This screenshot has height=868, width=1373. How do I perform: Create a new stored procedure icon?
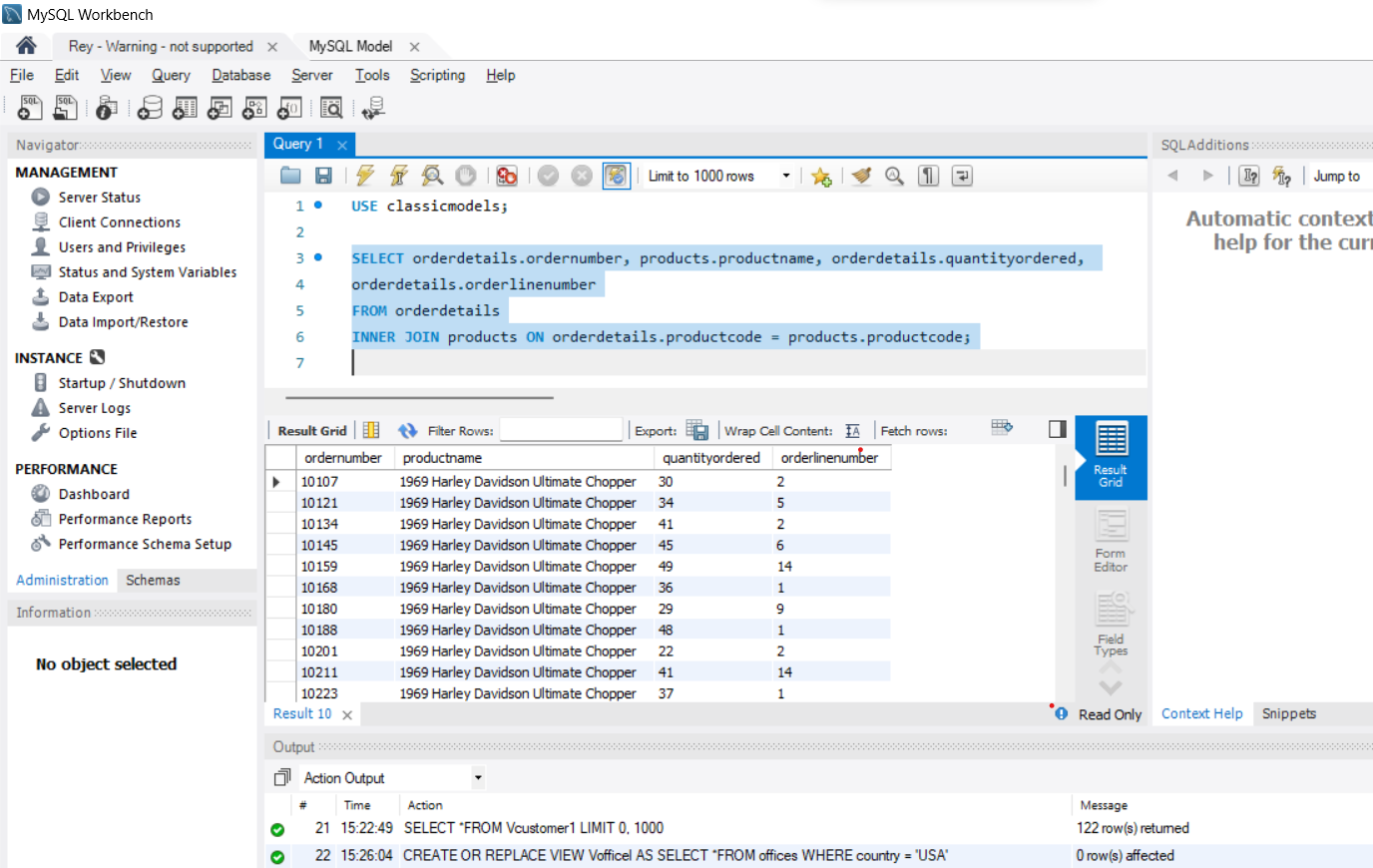tap(254, 108)
